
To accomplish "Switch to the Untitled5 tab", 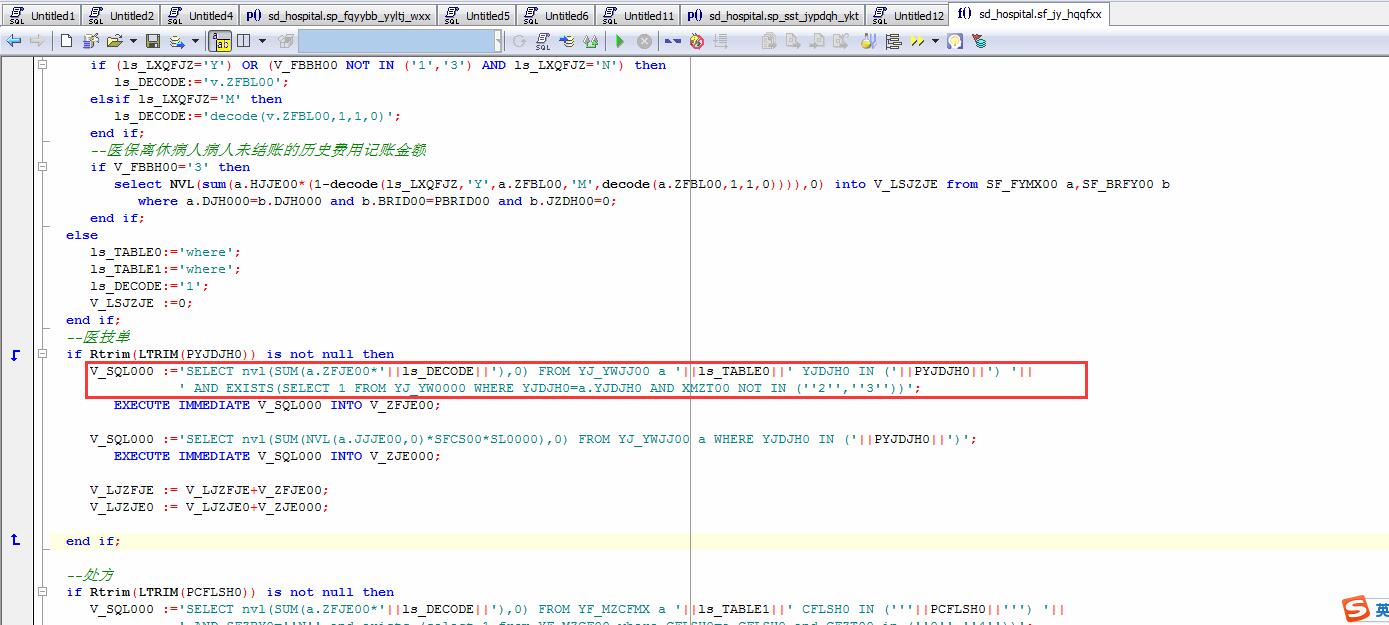I will click(477, 15).
